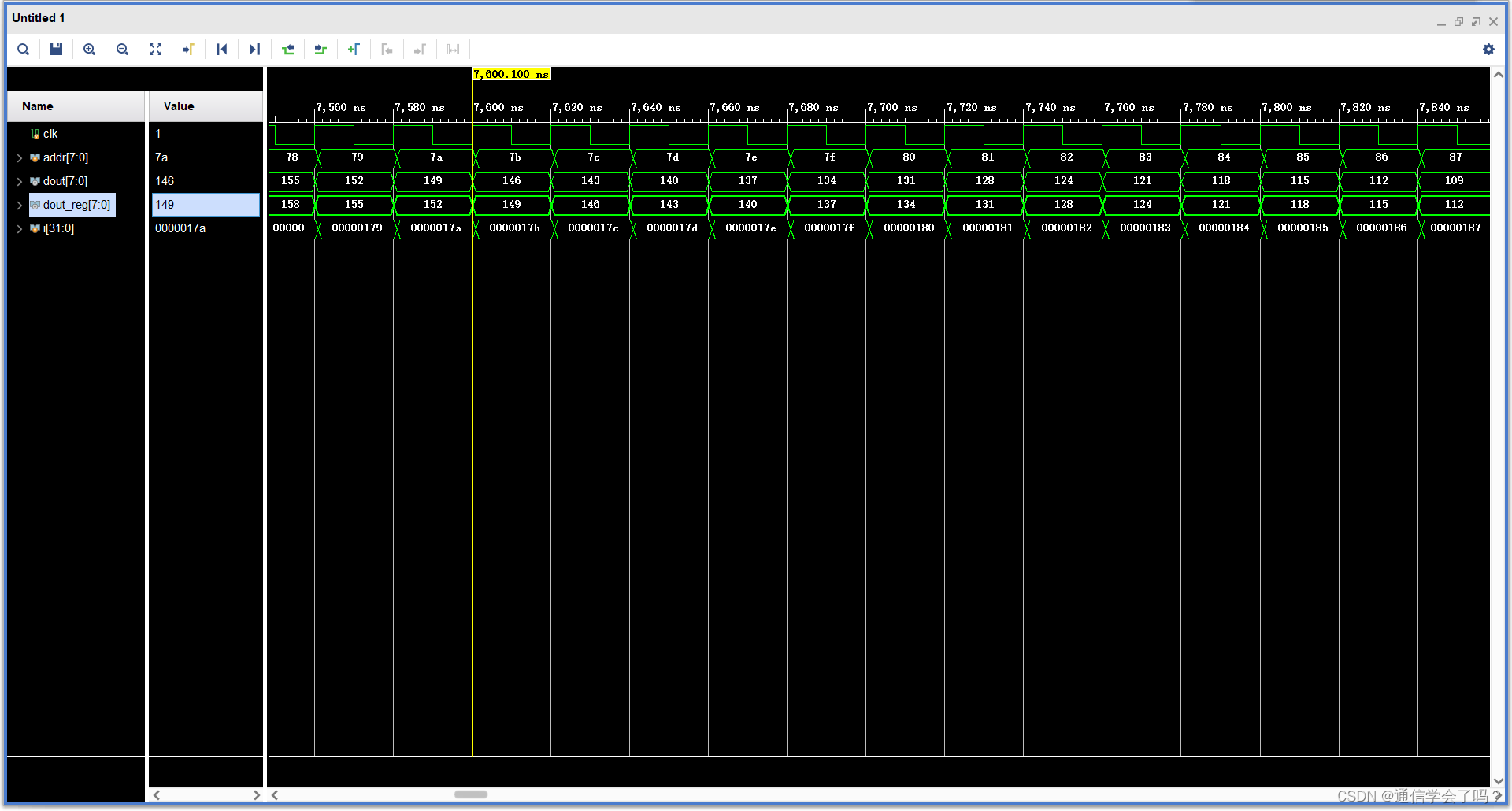Click i waveform segment 00000179

click(357, 228)
